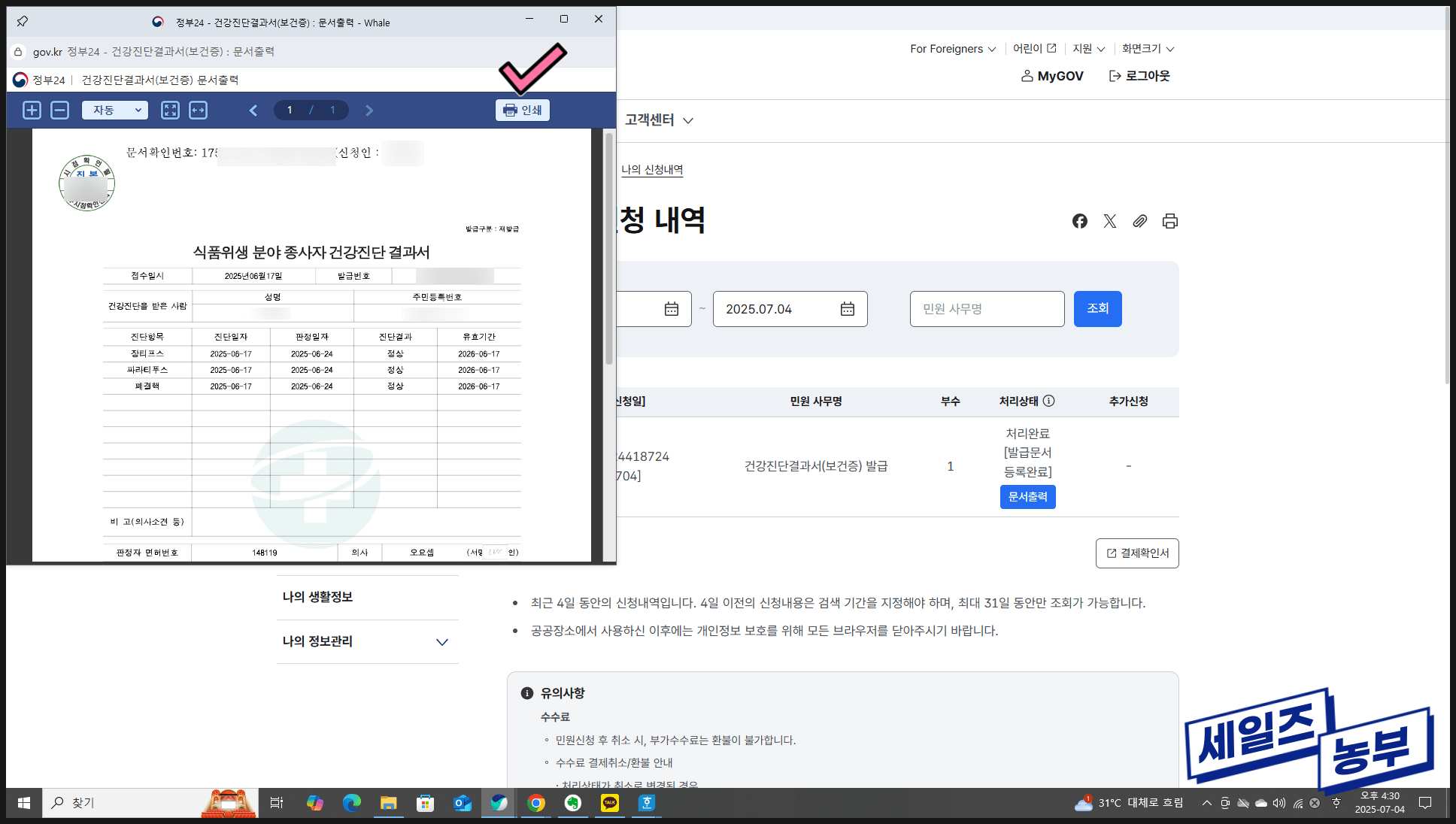Go to next page arrow
The width and height of the screenshot is (1456, 824).
point(369,111)
